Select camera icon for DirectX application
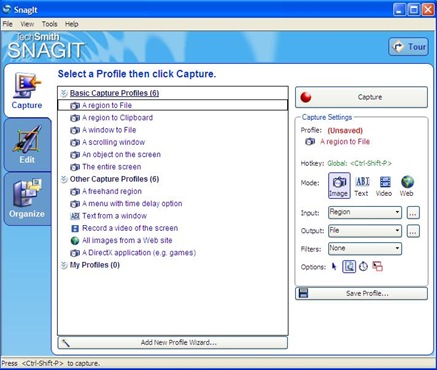The image size is (437, 370). [x=75, y=253]
